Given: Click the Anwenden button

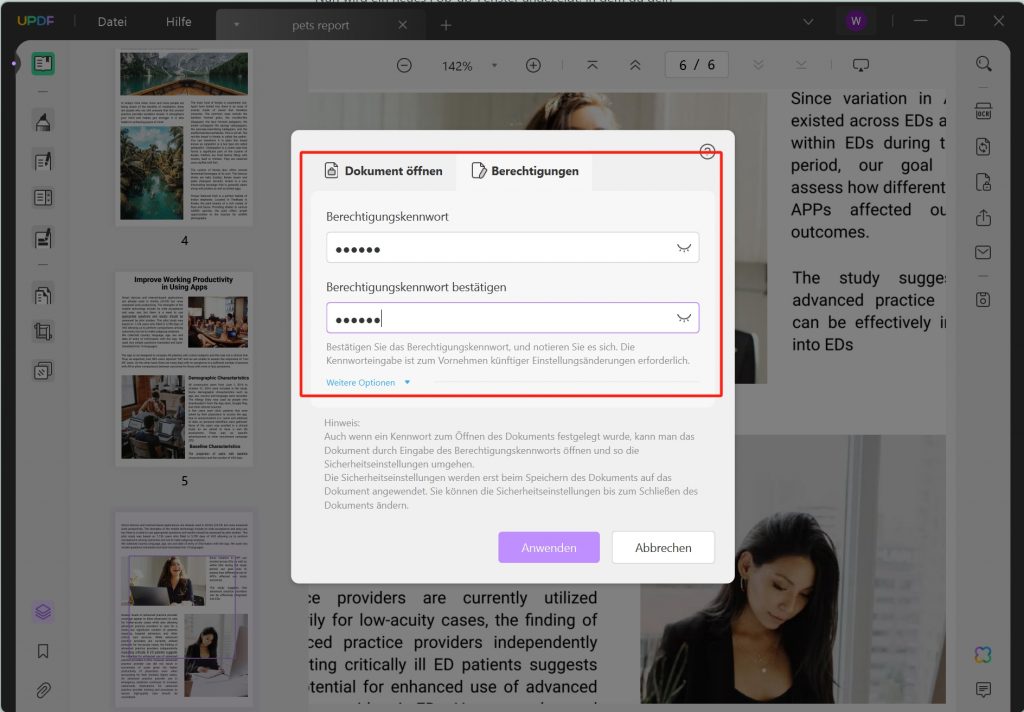Looking at the screenshot, I should click(x=549, y=547).
